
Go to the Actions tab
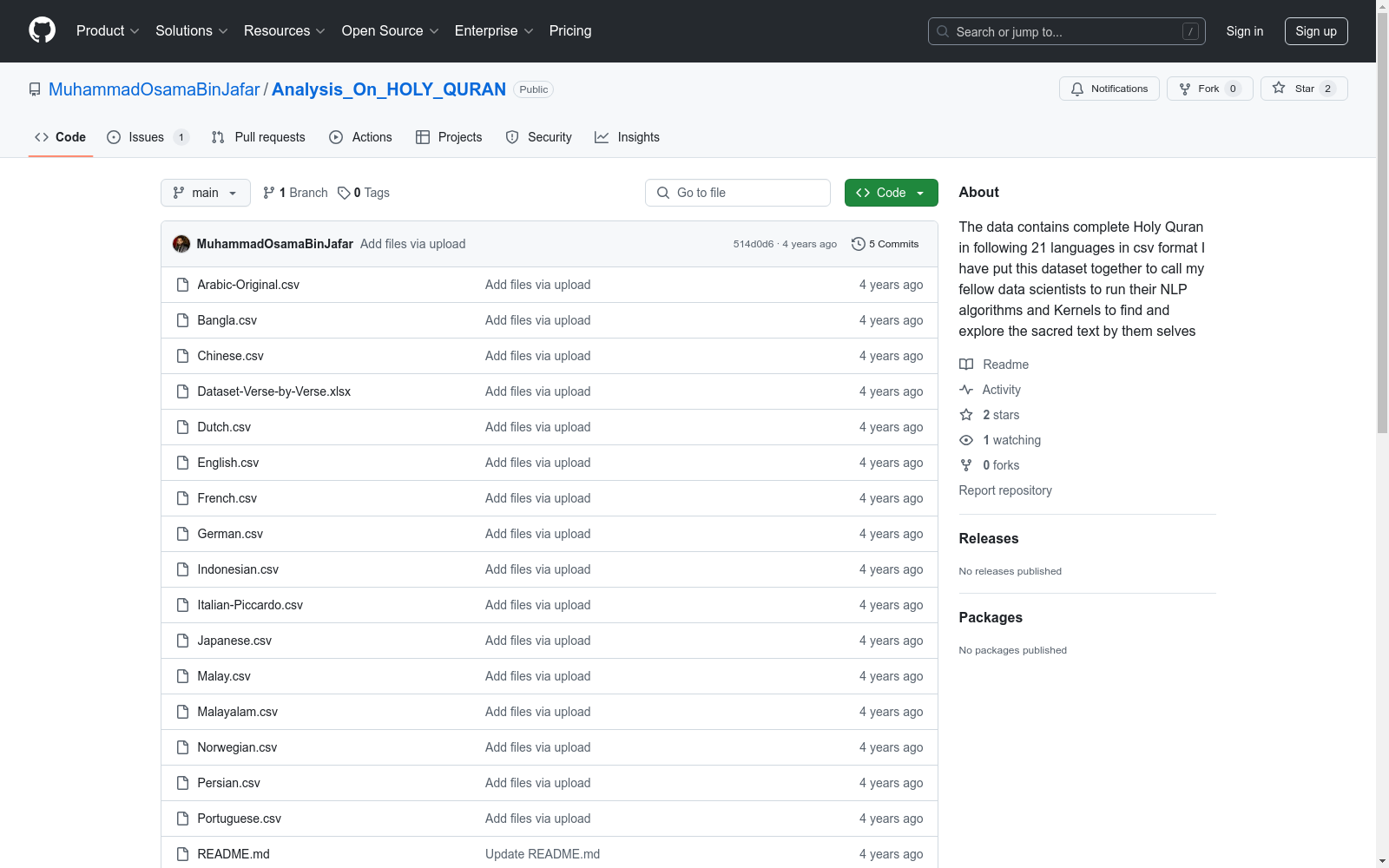[360, 137]
